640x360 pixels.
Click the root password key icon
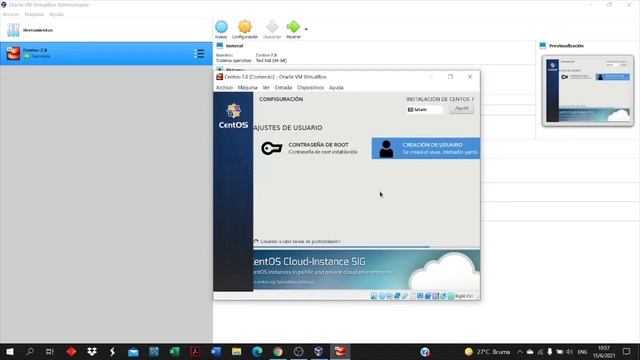[272, 148]
